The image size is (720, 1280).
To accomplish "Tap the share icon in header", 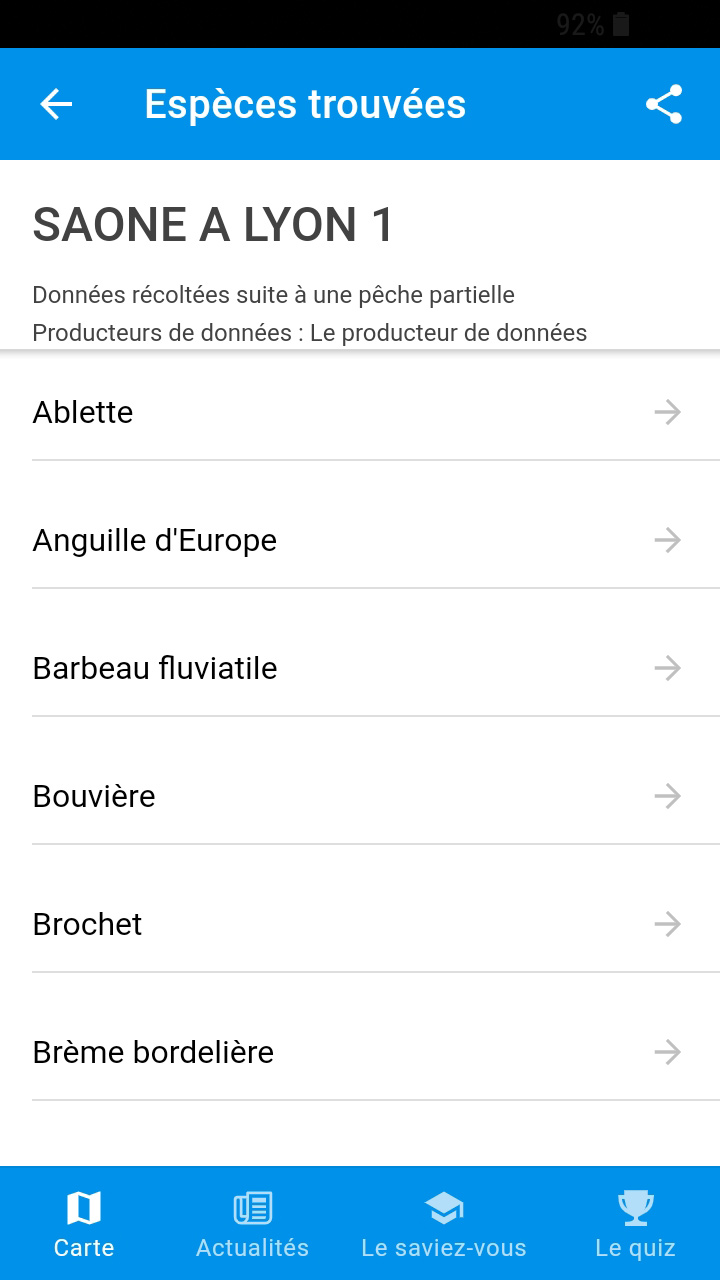I will (664, 104).
